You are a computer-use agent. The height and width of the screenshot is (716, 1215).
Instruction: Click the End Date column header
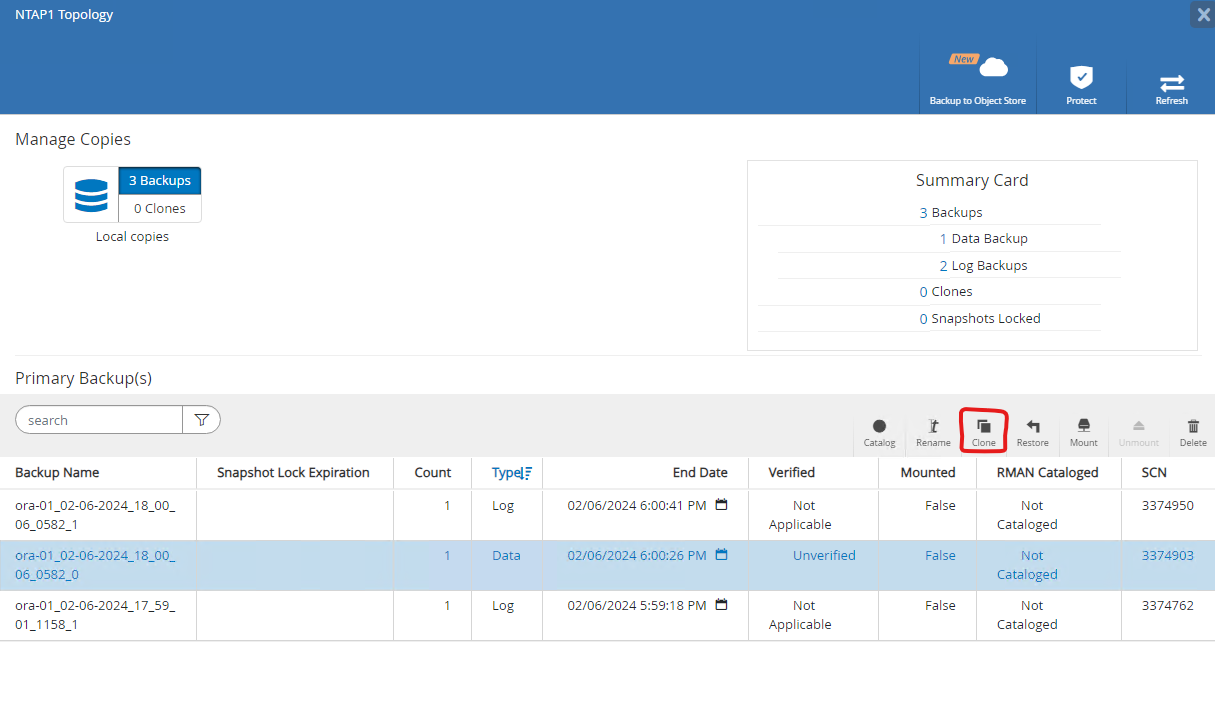click(700, 473)
